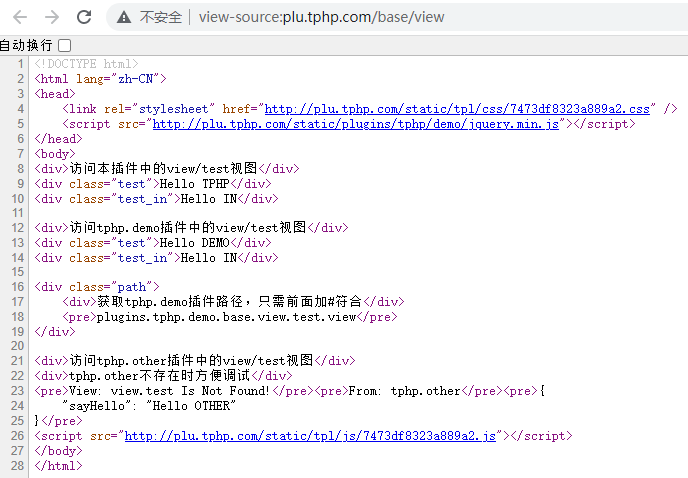688x478 pixels.
Task: Toggle the 自动换行 line wrap checkbox
Action: click(64, 45)
